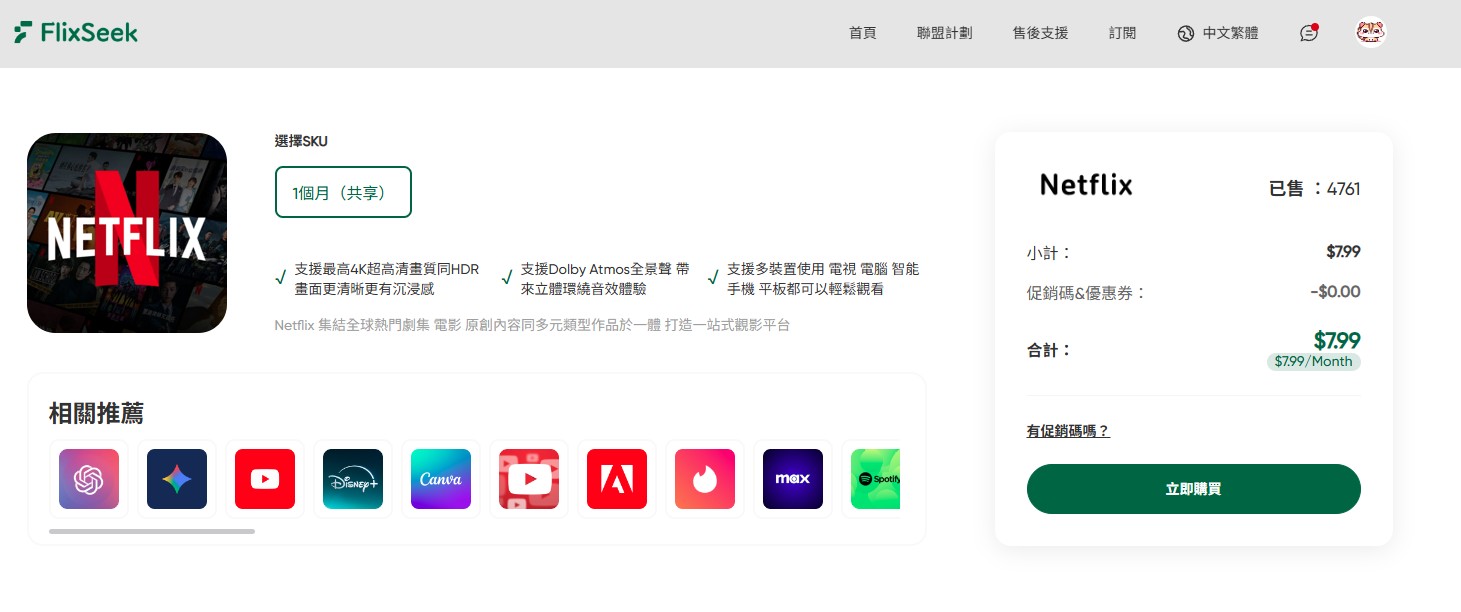
Task: Click the 選擇SKU label
Action: [301, 141]
